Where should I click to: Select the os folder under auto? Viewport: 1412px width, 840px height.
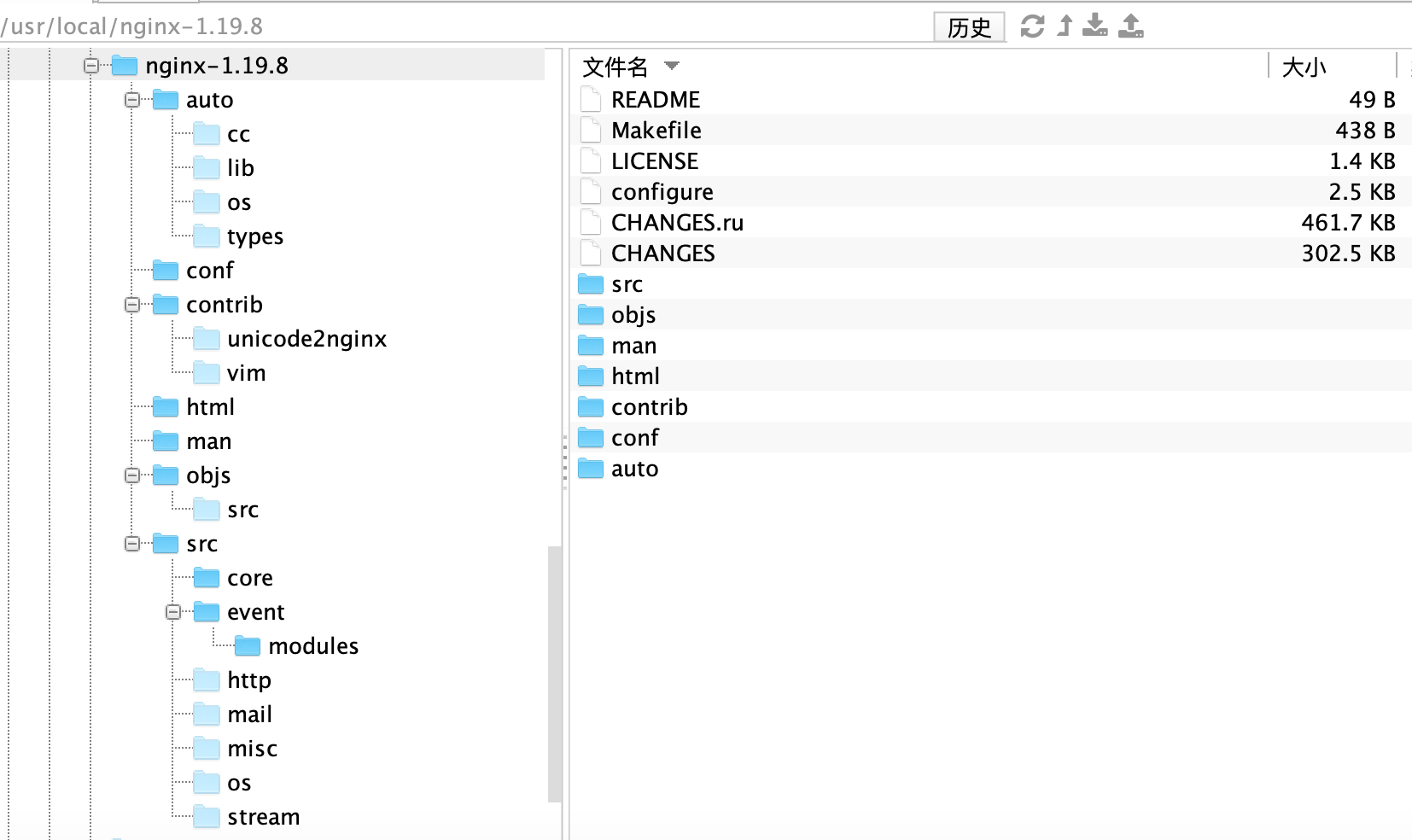pyautogui.click(x=222, y=202)
